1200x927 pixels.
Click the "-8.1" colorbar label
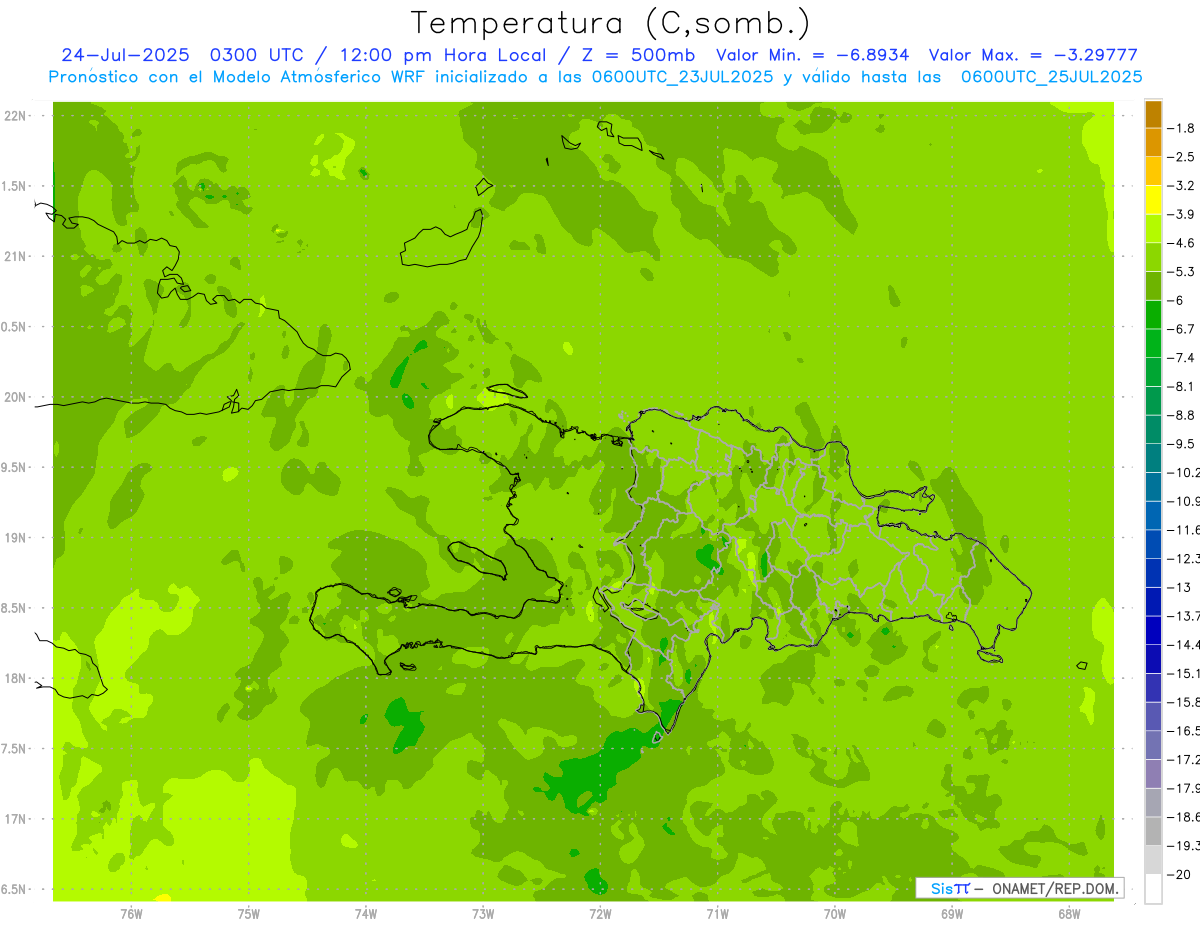pyautogui.click(x=1181, y=386)
